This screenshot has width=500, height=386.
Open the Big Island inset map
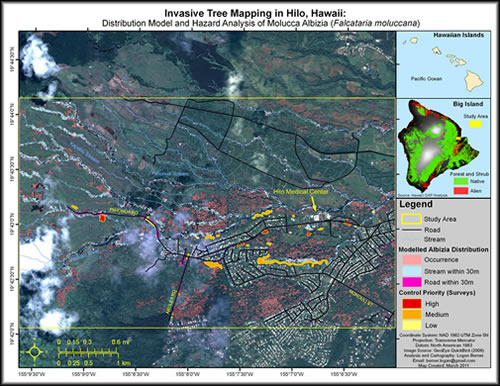[x=444, y=148]
